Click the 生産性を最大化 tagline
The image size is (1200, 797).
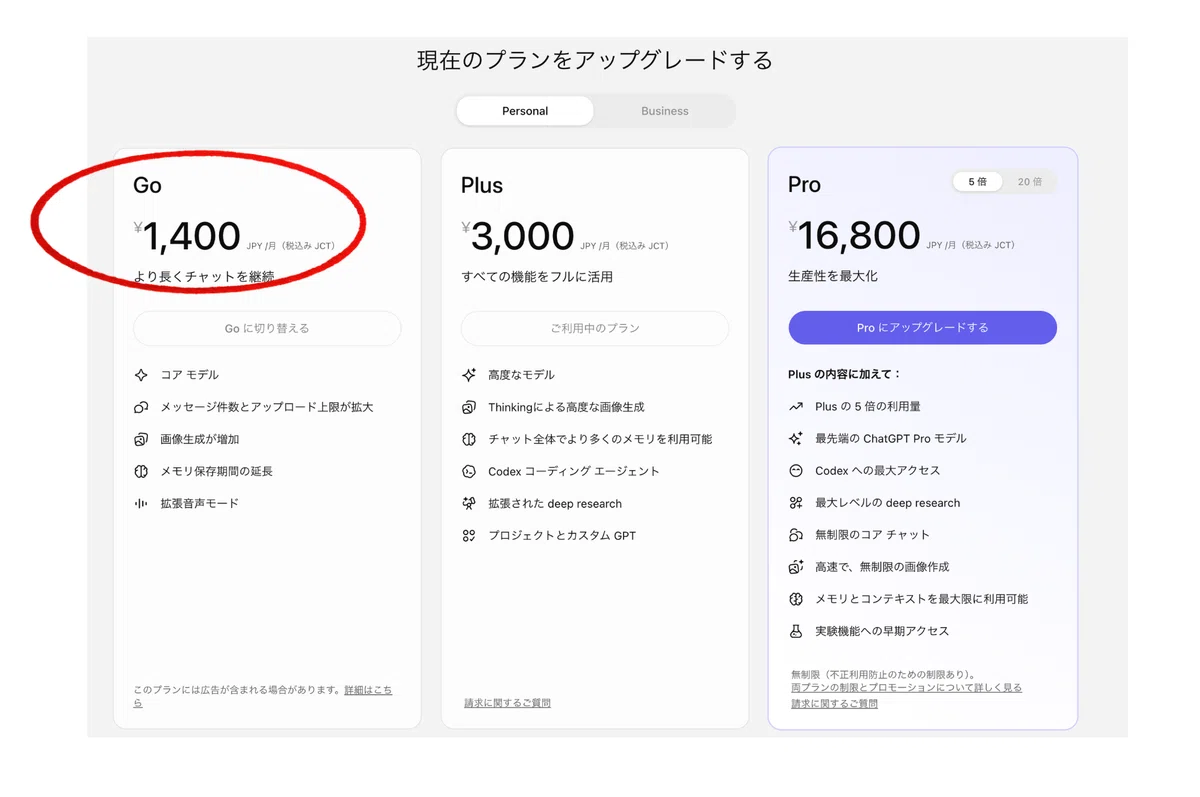833,276
